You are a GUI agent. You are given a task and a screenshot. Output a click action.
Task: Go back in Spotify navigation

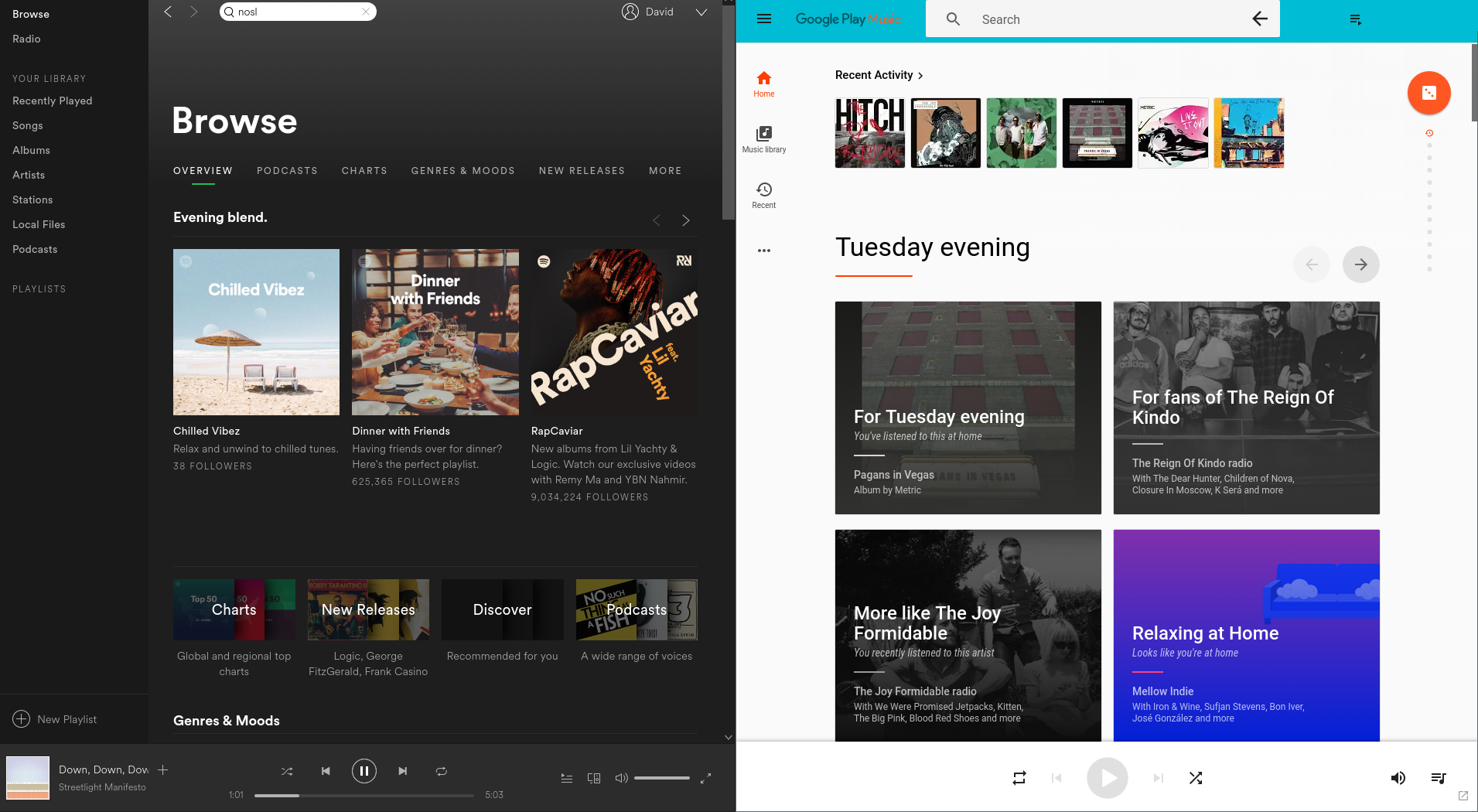coord(168,12)
